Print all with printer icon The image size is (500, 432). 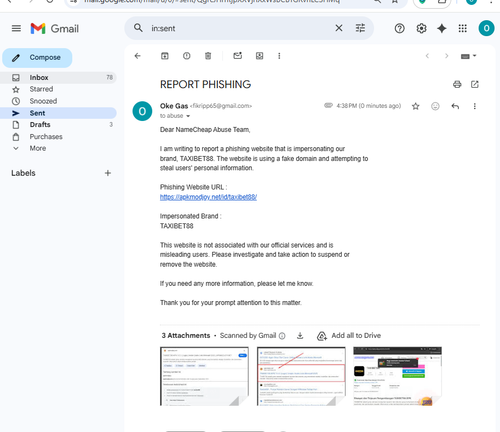tap(457, 84)
